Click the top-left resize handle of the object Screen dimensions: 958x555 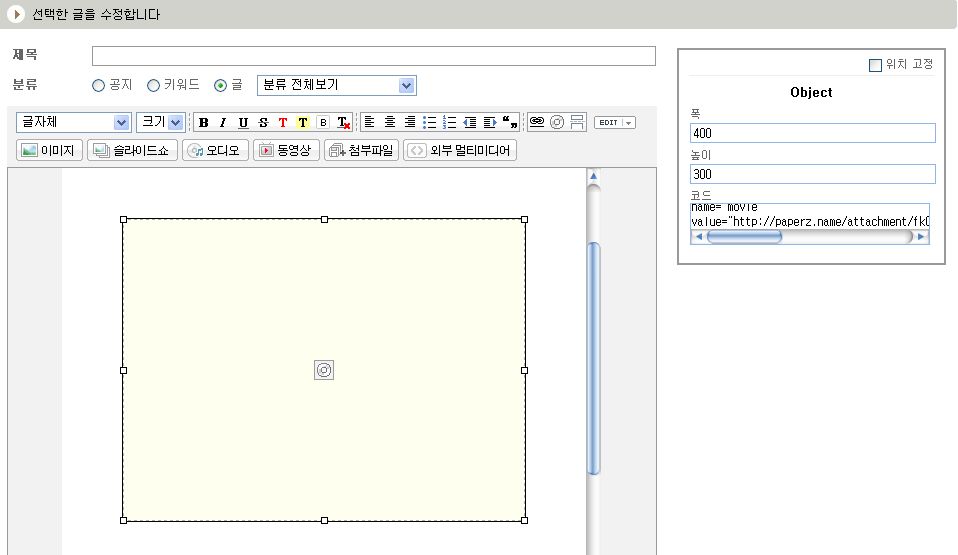click(123, 219)
